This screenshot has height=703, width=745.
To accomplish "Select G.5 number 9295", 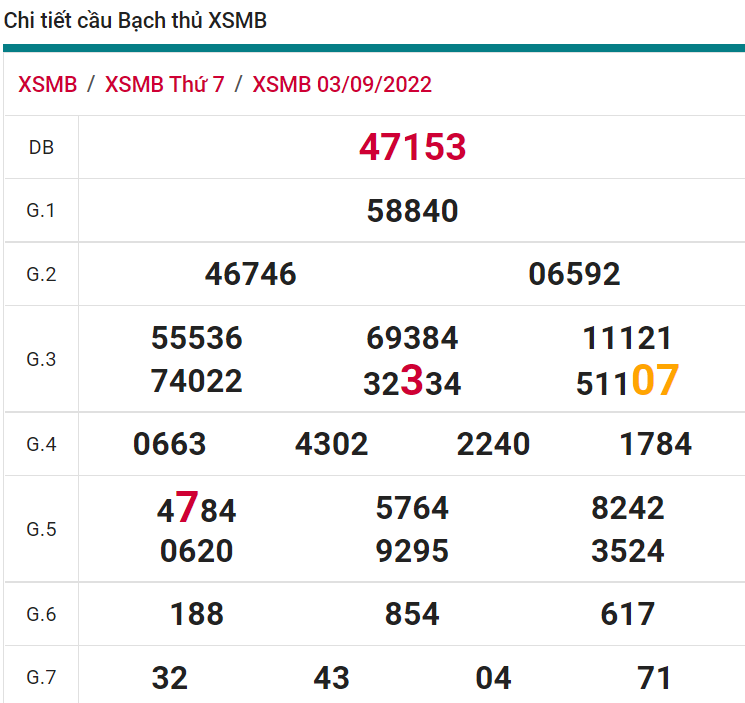I will pos(412,551).
